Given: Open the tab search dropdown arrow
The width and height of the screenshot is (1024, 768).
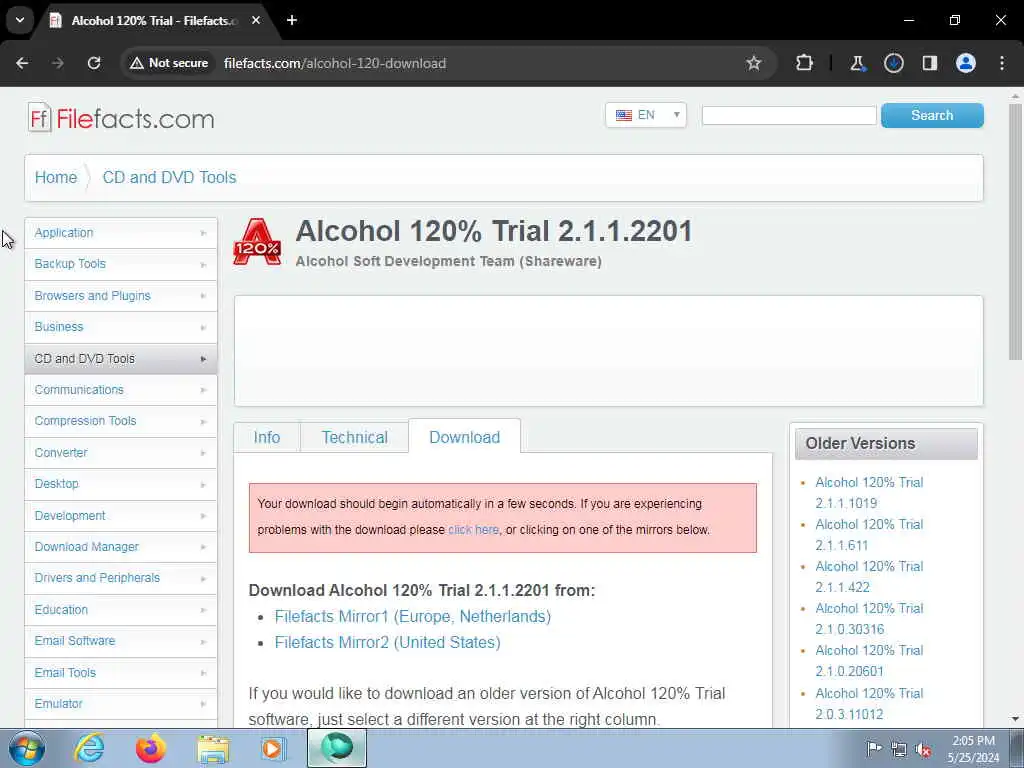Looking at the screenshot, I should click(x=20, y=20).
